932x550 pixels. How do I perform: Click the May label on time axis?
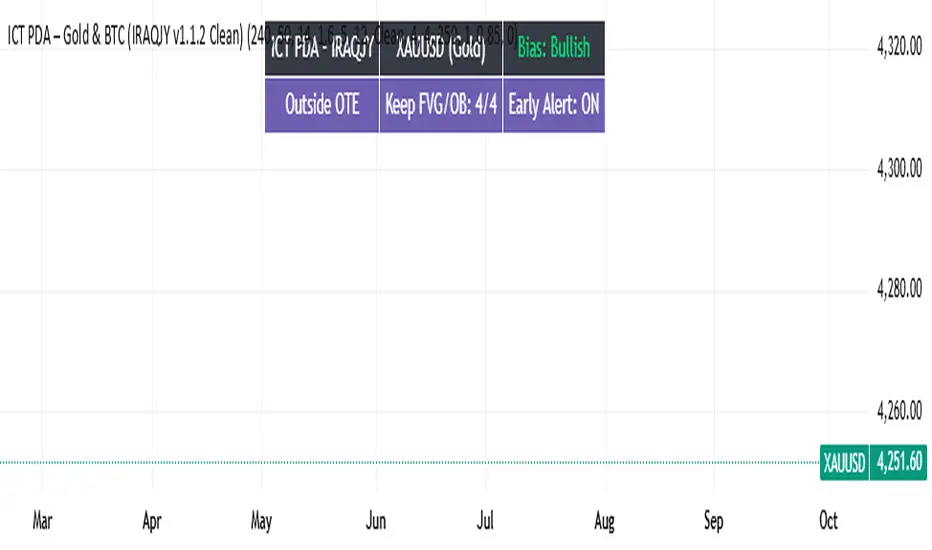[260, 521]
